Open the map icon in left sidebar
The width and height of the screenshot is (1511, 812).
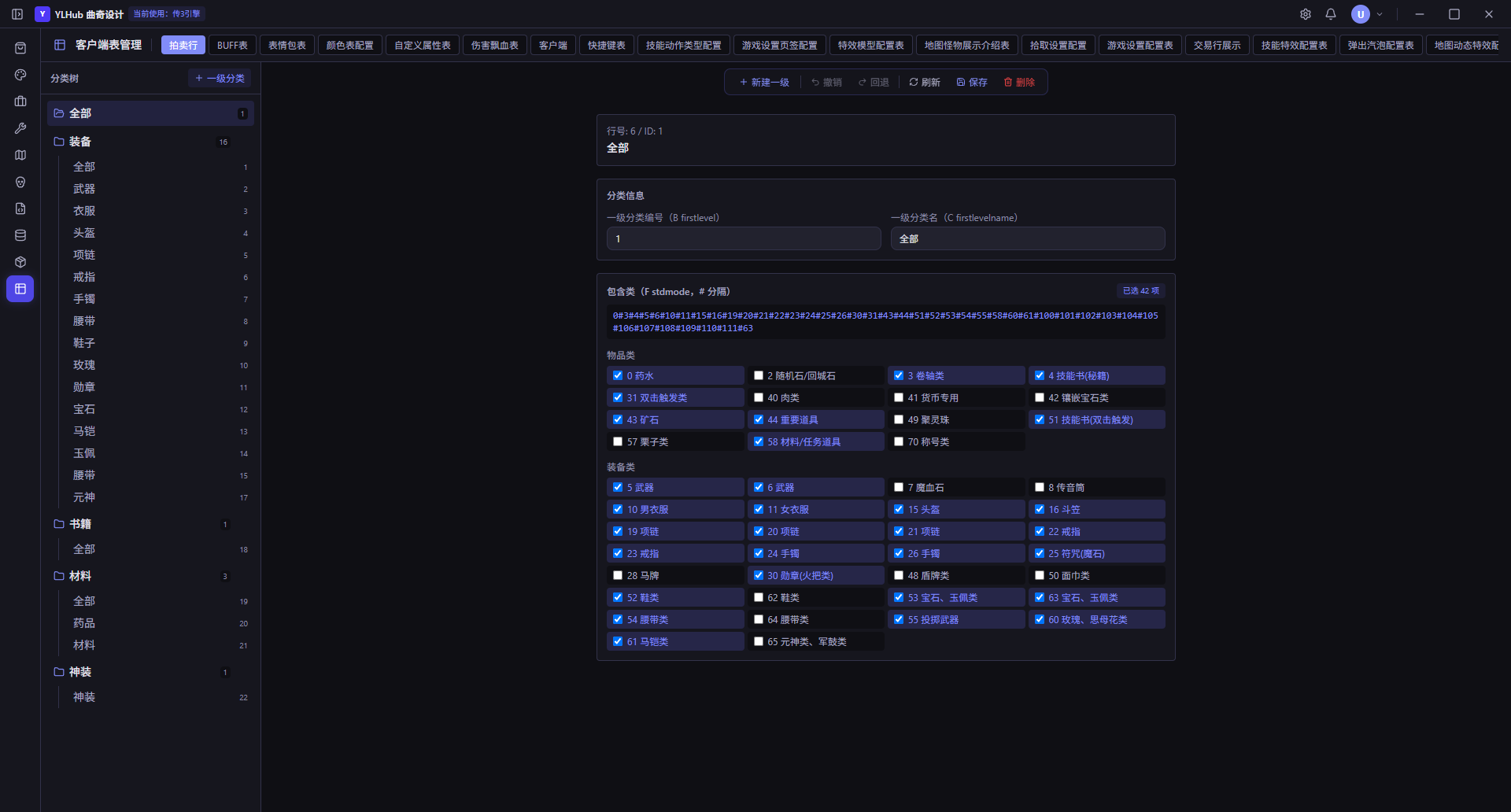(20, 155)
